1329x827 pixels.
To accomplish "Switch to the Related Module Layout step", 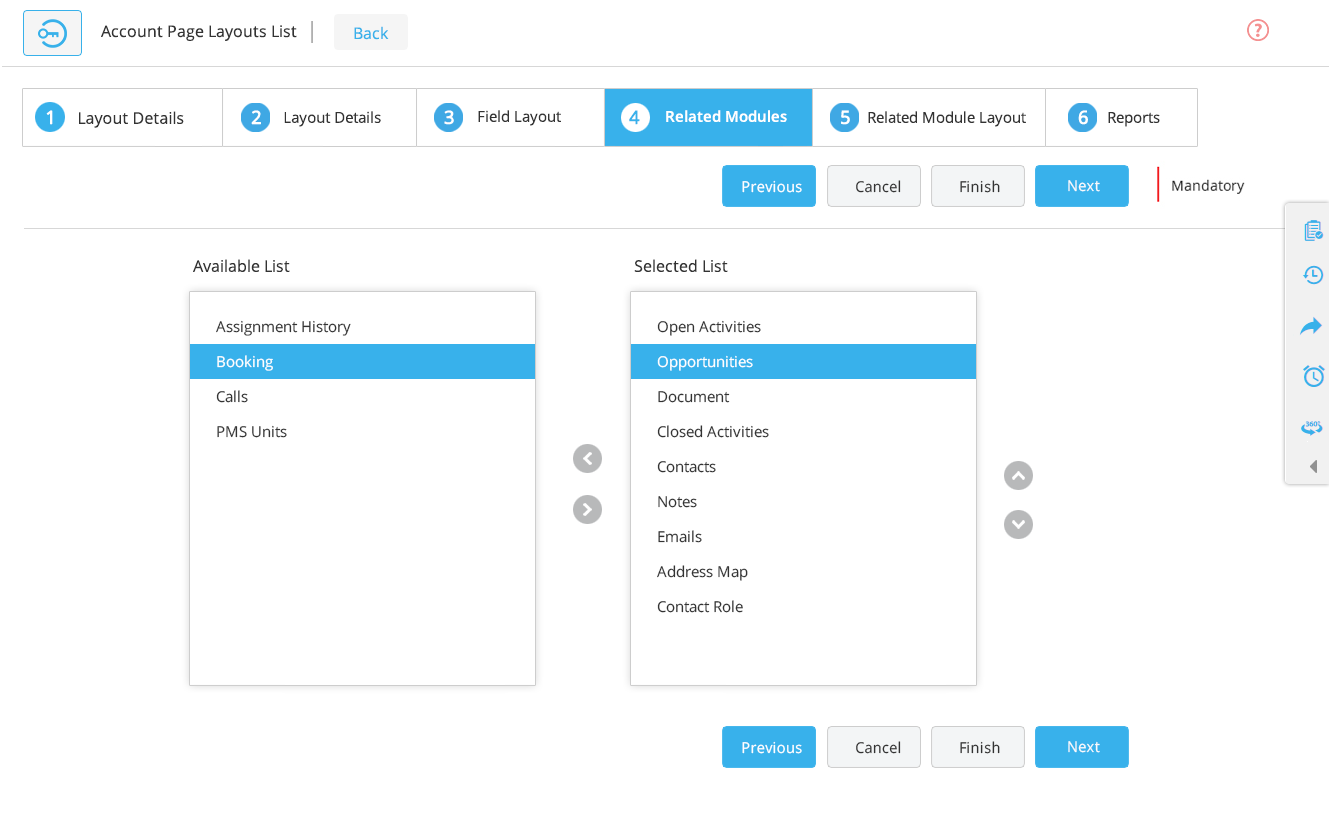I will pos(928,117).
